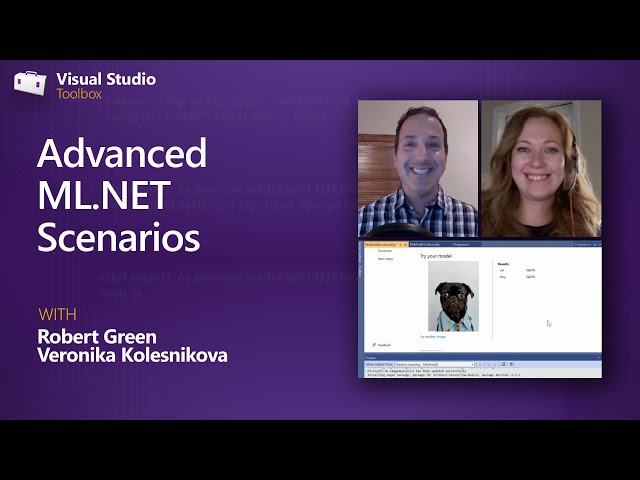This screenshot has width=640, height=480.
Task: Close the MLModel2.mbconfig tab
Action: point(405,245)
